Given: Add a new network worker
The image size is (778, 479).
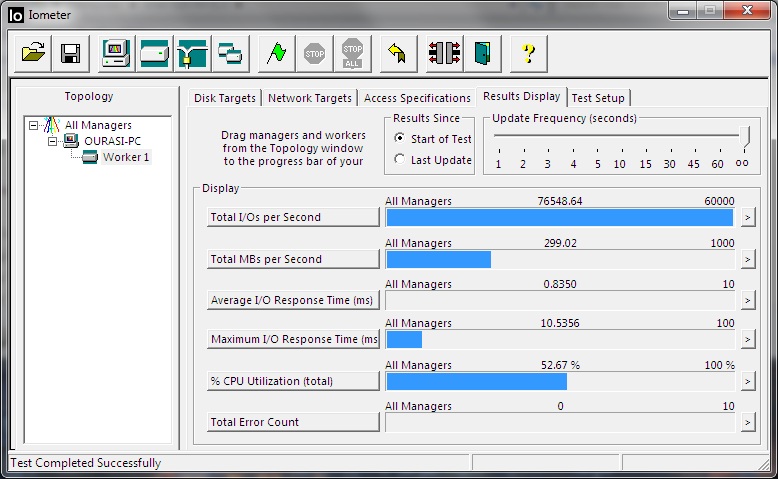Looking at the screenshot, I should pos(192,53).
